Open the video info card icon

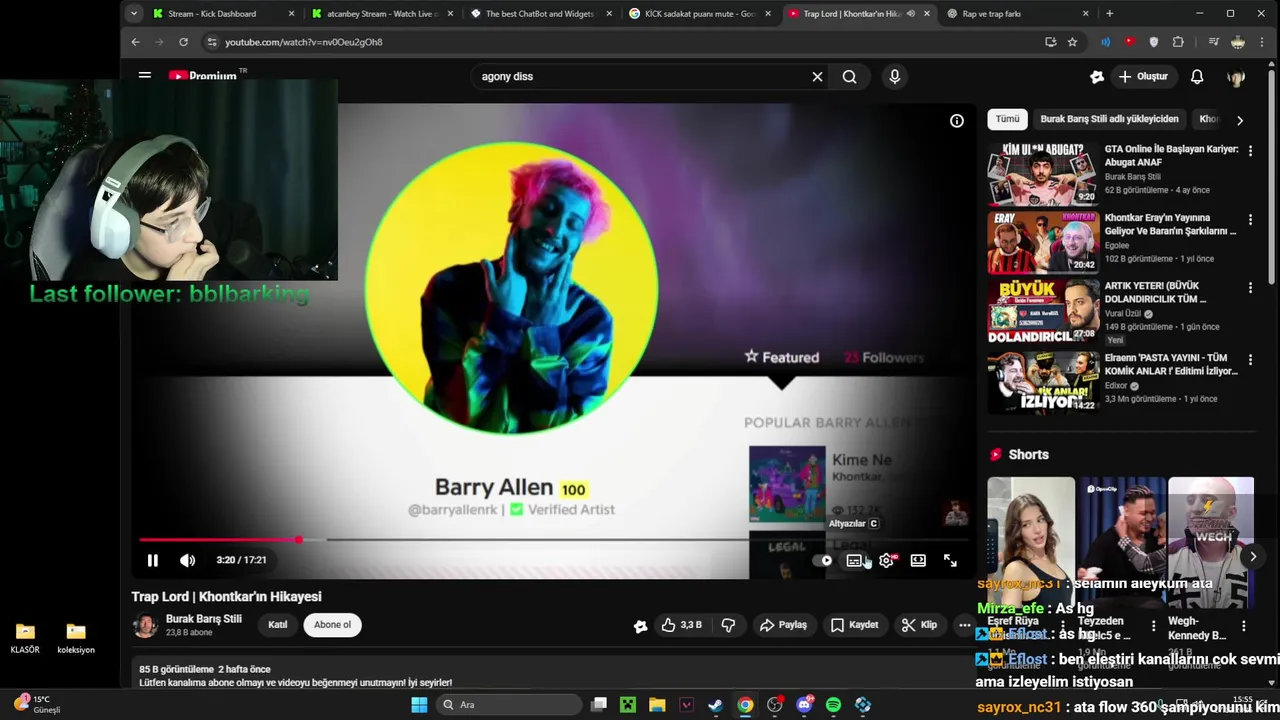pos(957,121)
